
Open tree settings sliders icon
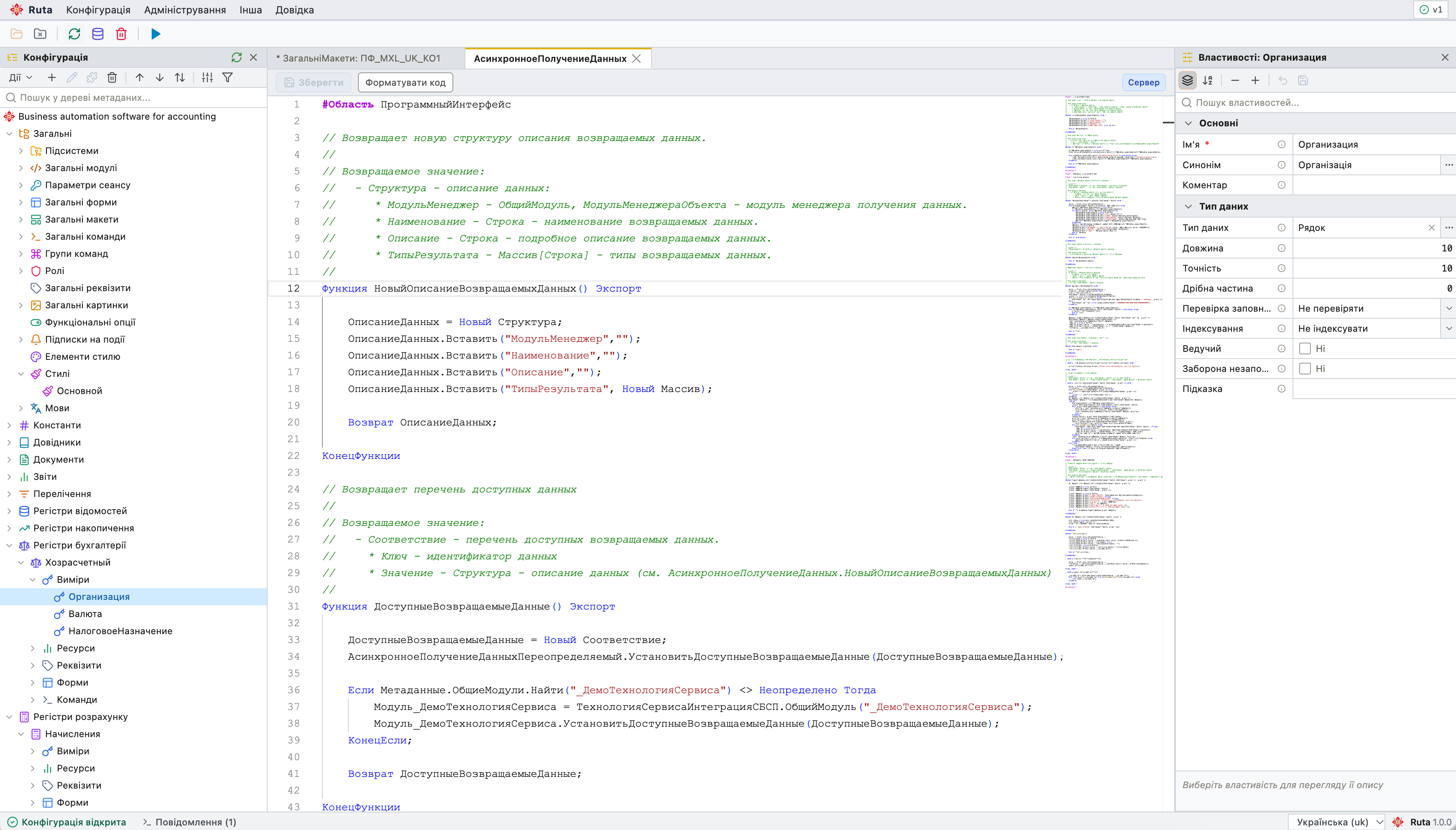click(x=207, y=77)
